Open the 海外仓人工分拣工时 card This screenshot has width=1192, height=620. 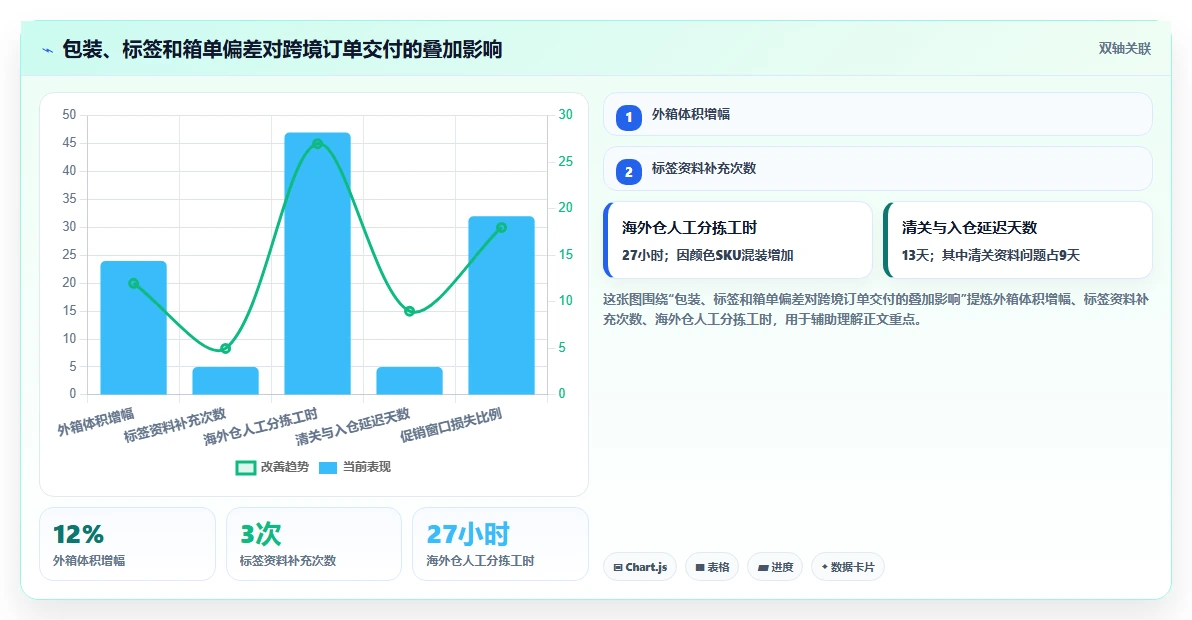[x=737, y=240]
